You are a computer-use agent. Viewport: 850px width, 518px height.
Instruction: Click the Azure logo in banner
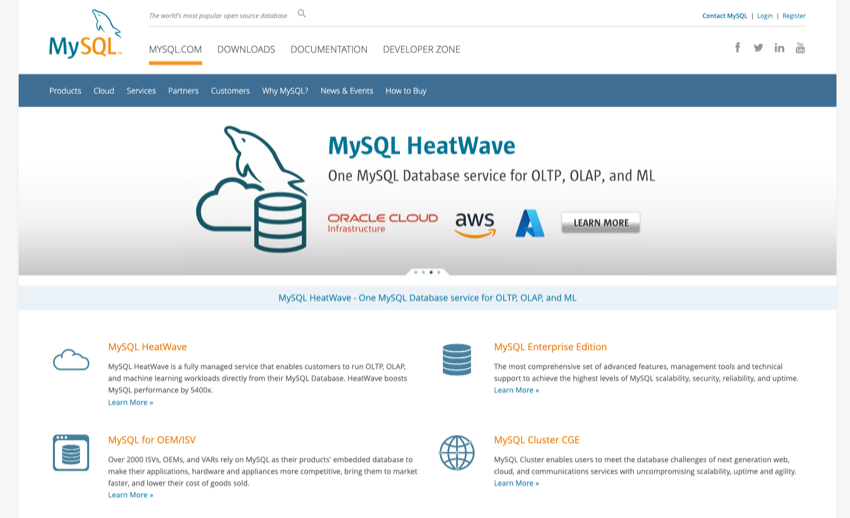pos(530,223)
